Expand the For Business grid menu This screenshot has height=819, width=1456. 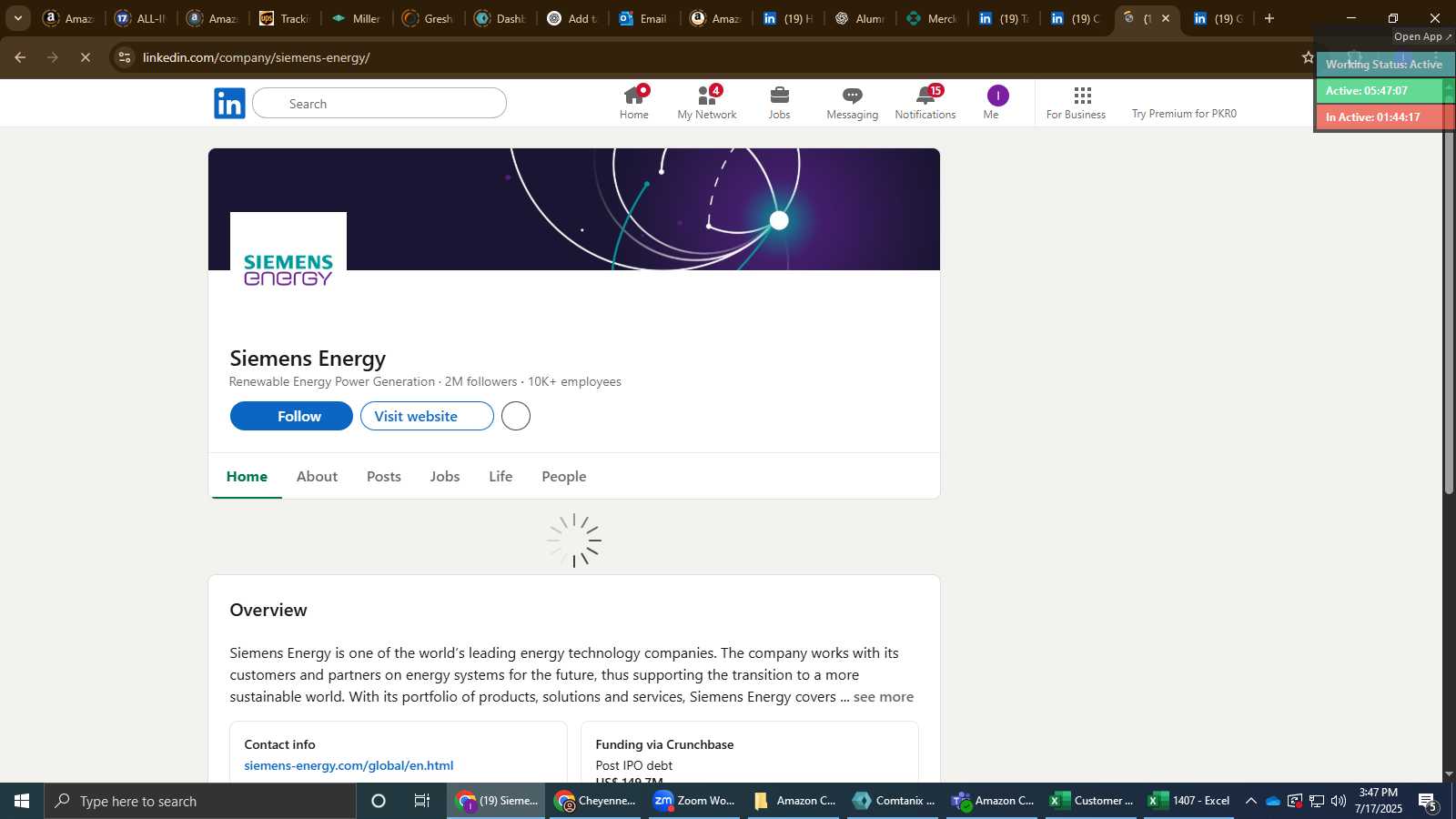click(1077, 103)
